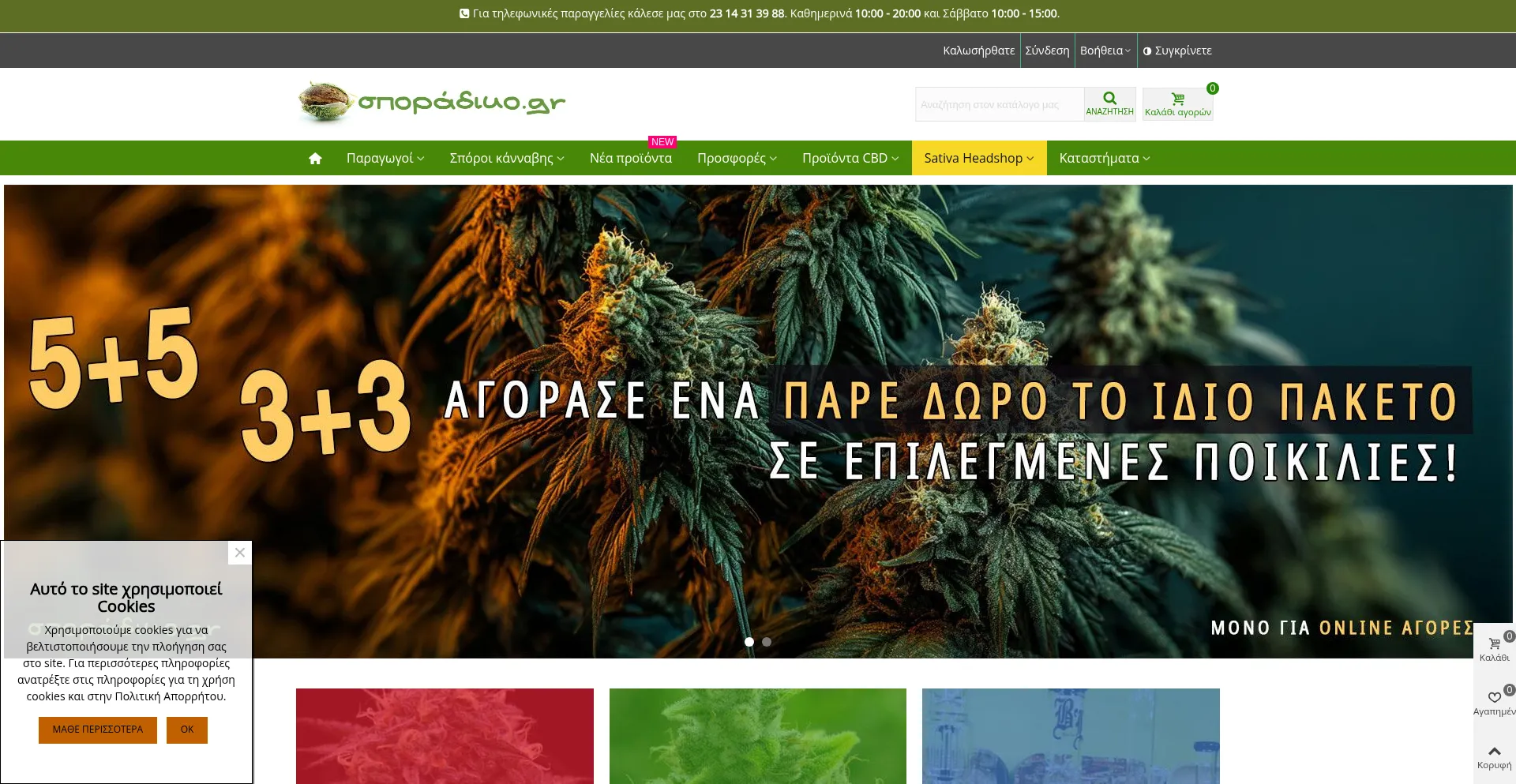Click the sporadiko.gr seed logo

click(431, 103)
